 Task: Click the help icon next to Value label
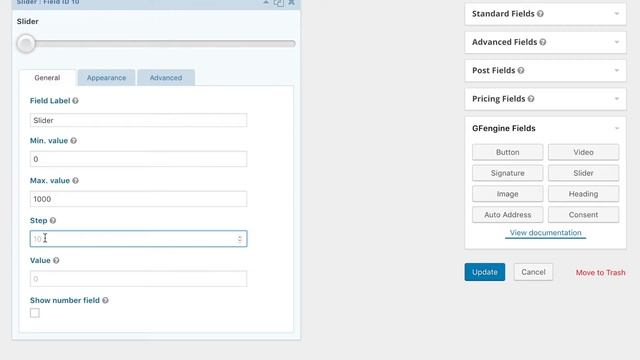[x=56, y=260]
